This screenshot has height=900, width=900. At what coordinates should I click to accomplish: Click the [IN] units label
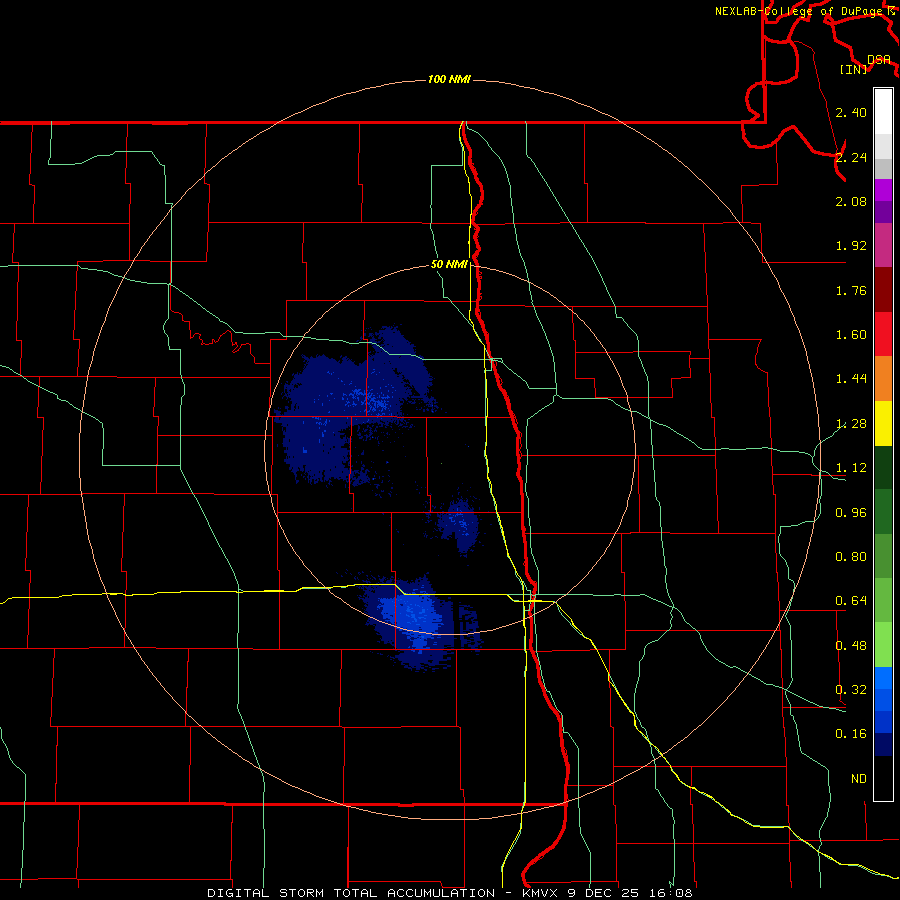[x=853, y=69]
